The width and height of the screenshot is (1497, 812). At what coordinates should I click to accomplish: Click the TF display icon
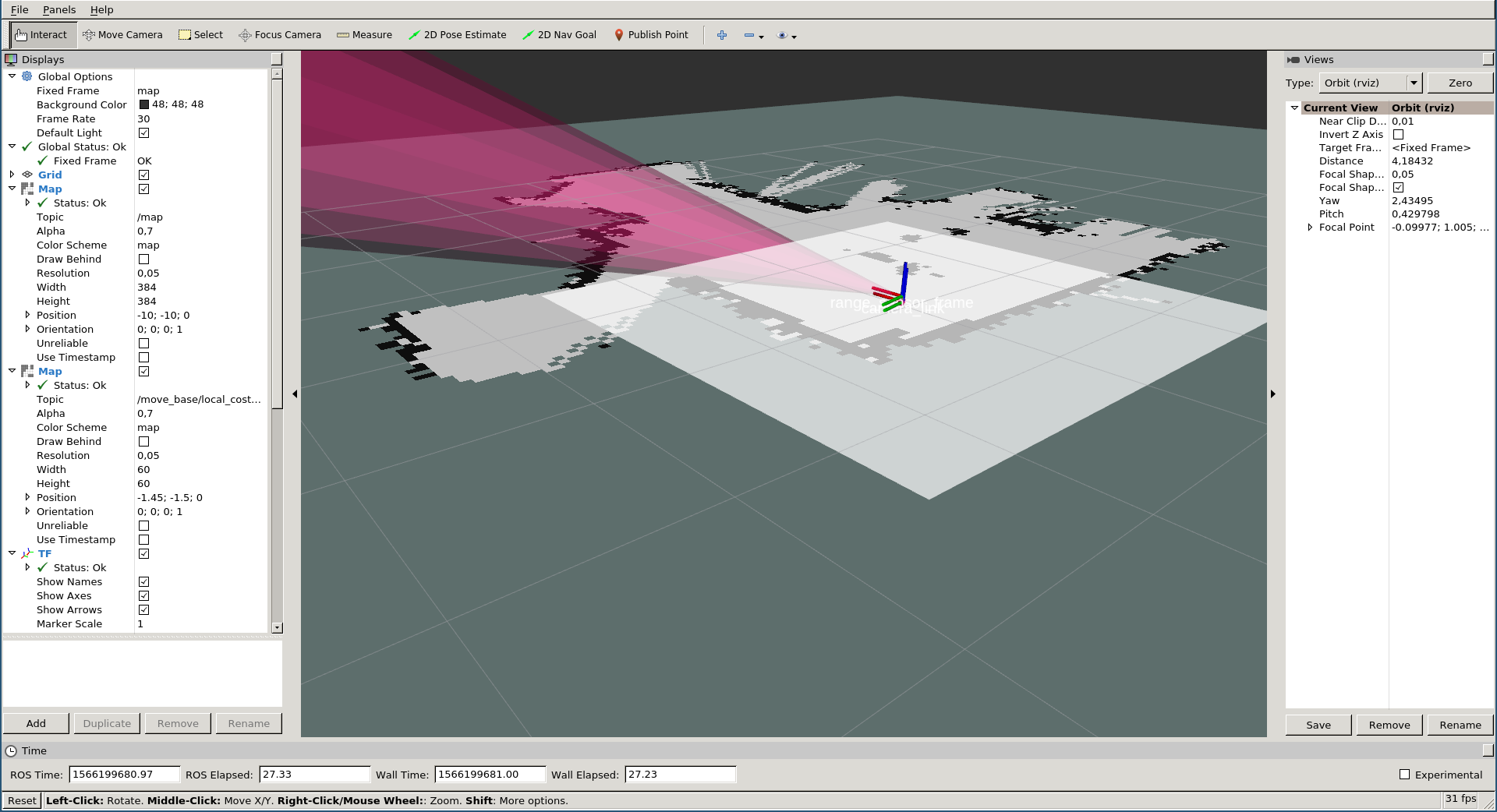27,553
